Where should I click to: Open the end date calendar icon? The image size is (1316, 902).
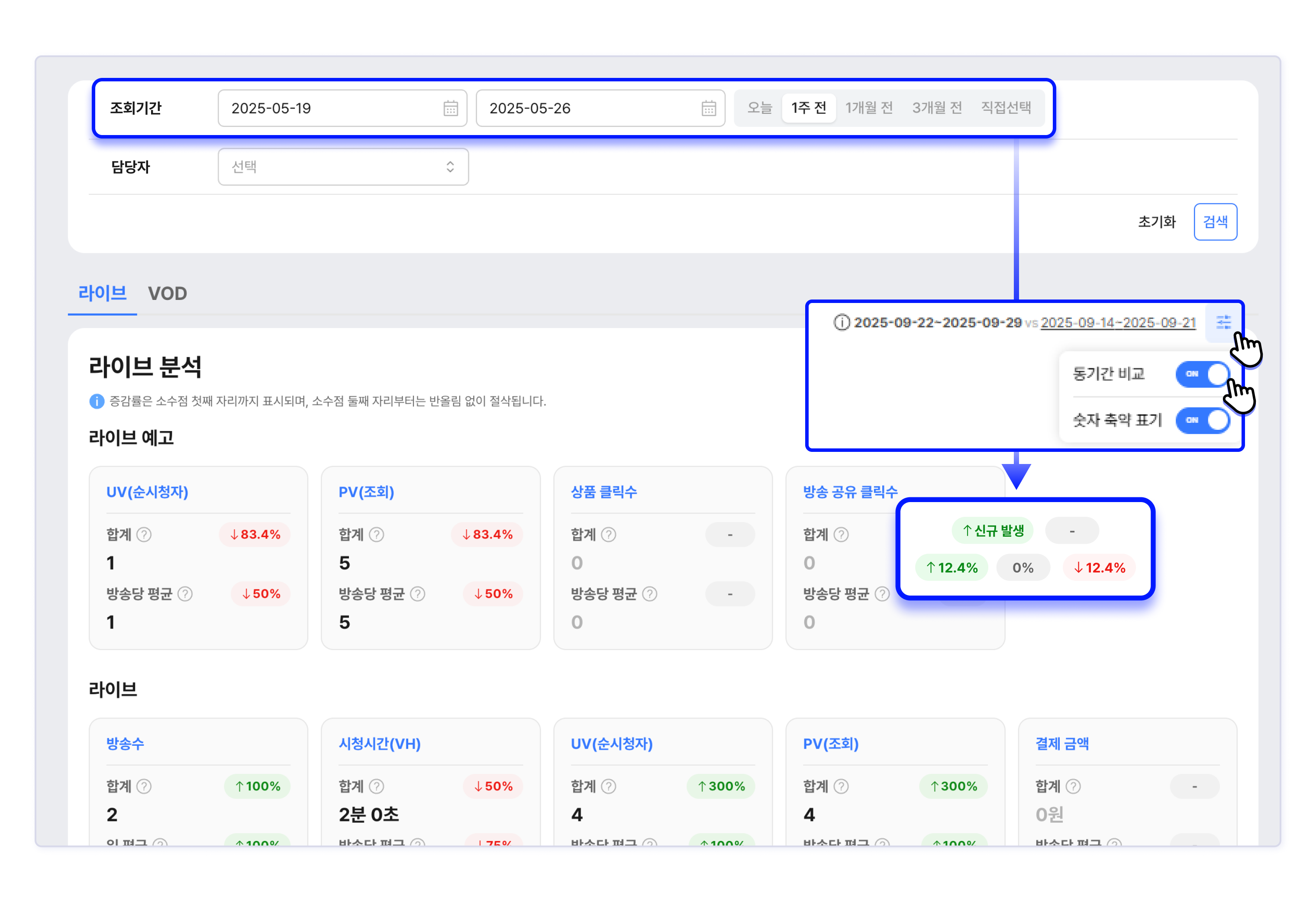[708, 108]
